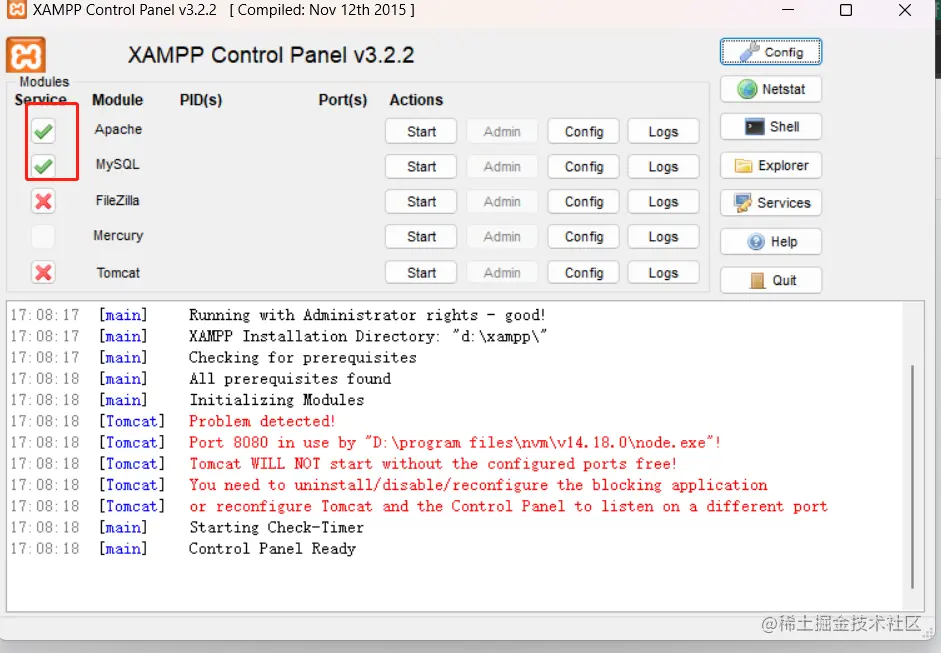941x653 pixels.
Task: Click the XAMPP title bar icon
Action: click(17, 10)
